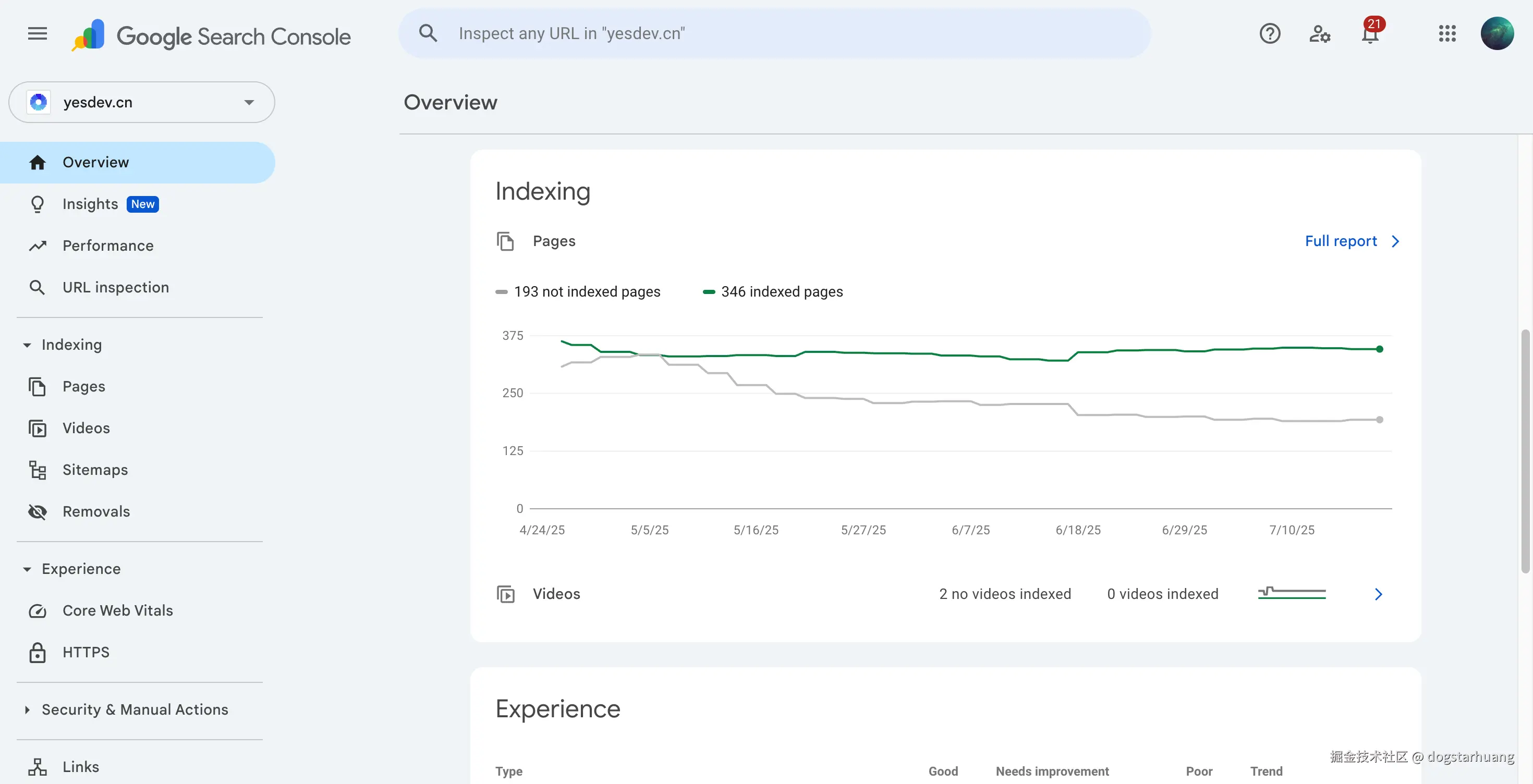Open the hamburger navigation menu
The height and width of the screenshot is (784, 1533).
[37, 34]
